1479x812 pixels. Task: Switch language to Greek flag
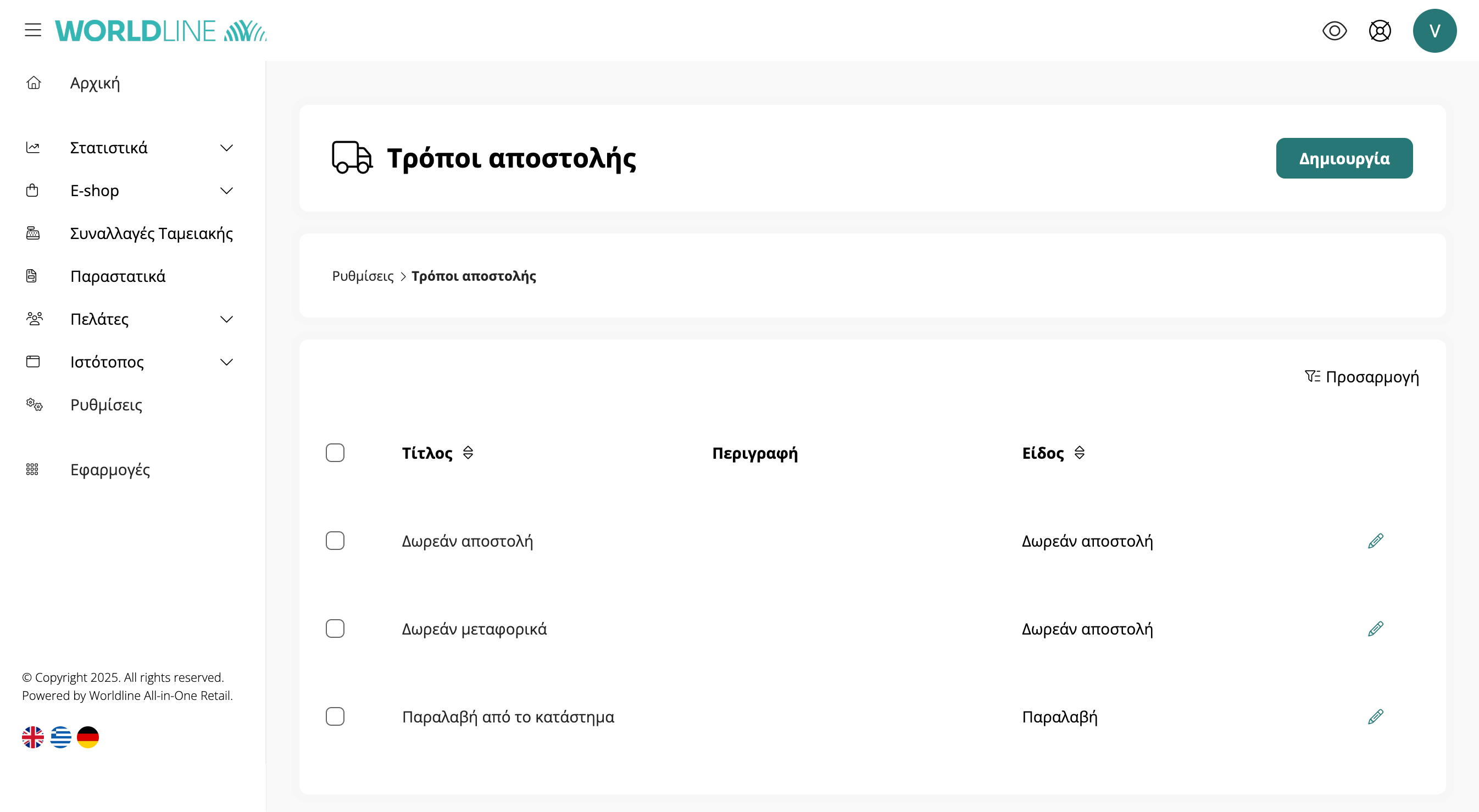point(60,737)
